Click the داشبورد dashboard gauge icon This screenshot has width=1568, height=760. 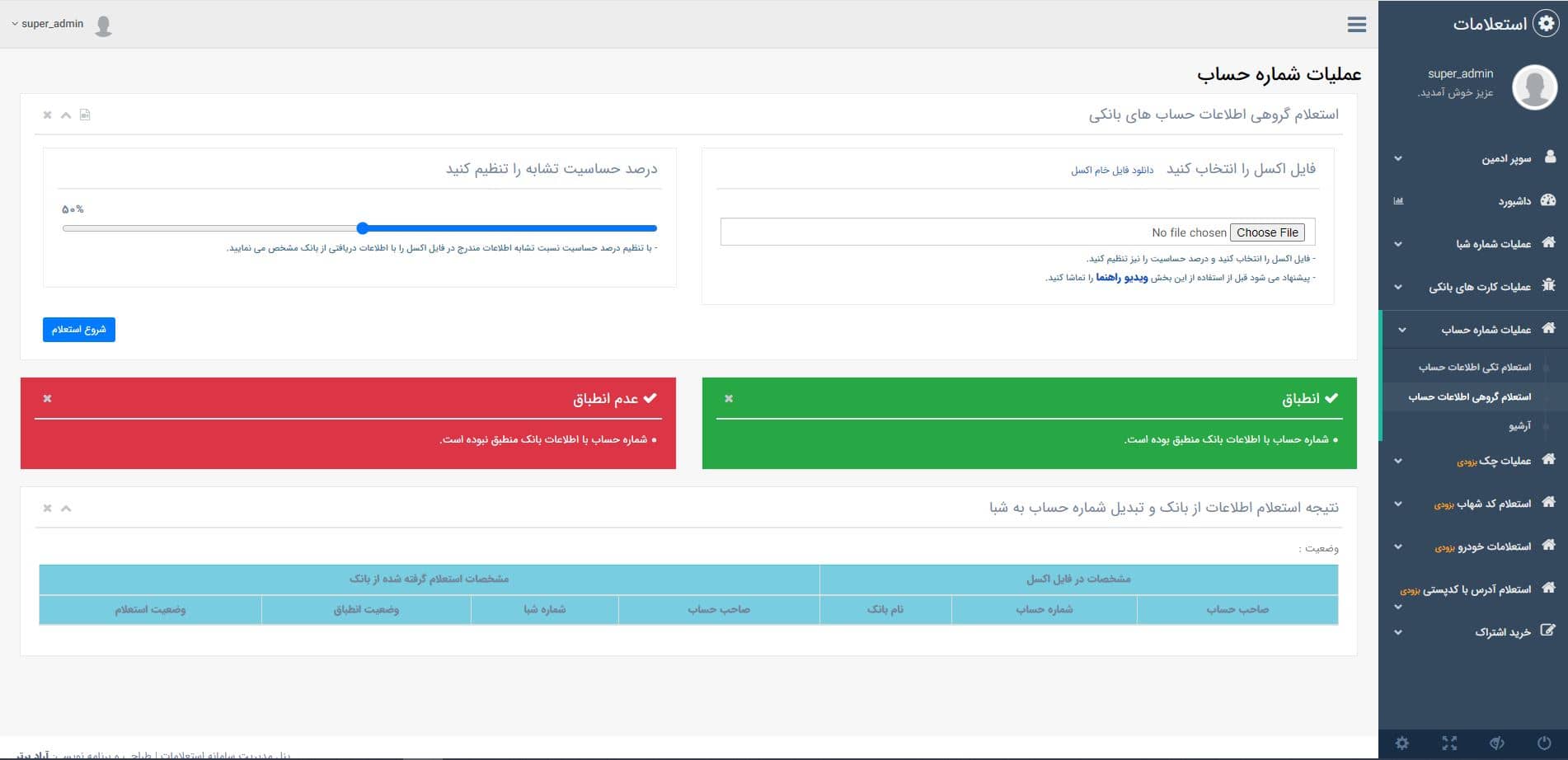click(1548, 200)
